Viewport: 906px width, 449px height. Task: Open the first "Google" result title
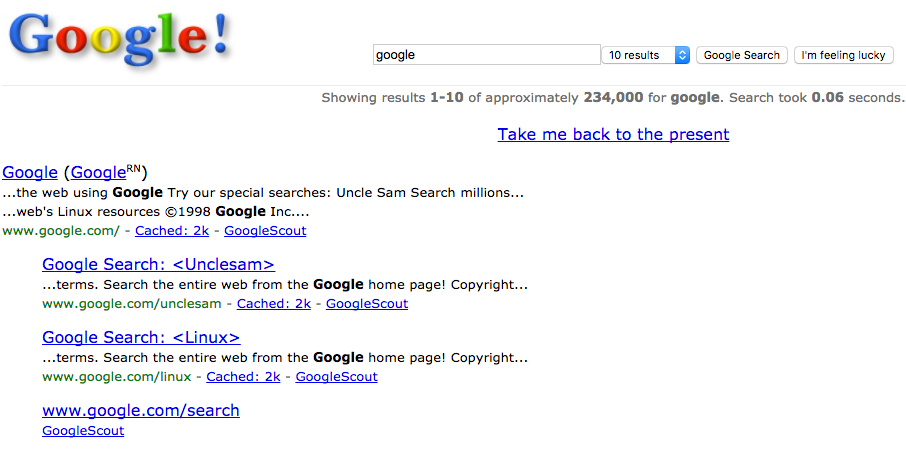30,173
